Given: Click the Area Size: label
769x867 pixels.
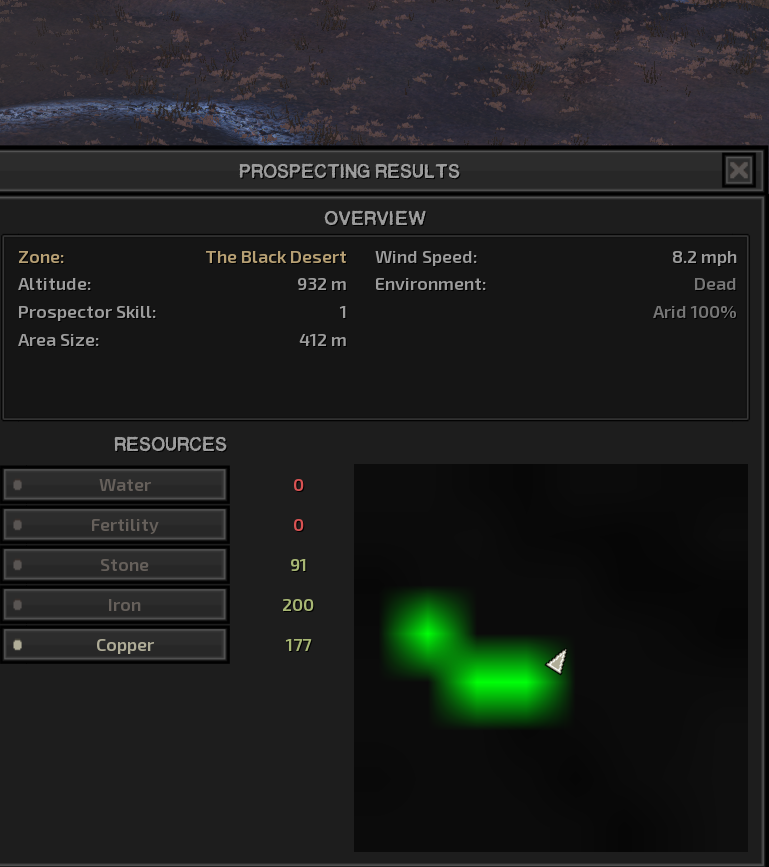Looking at the screenshot, I should click(x=58, y=340).
